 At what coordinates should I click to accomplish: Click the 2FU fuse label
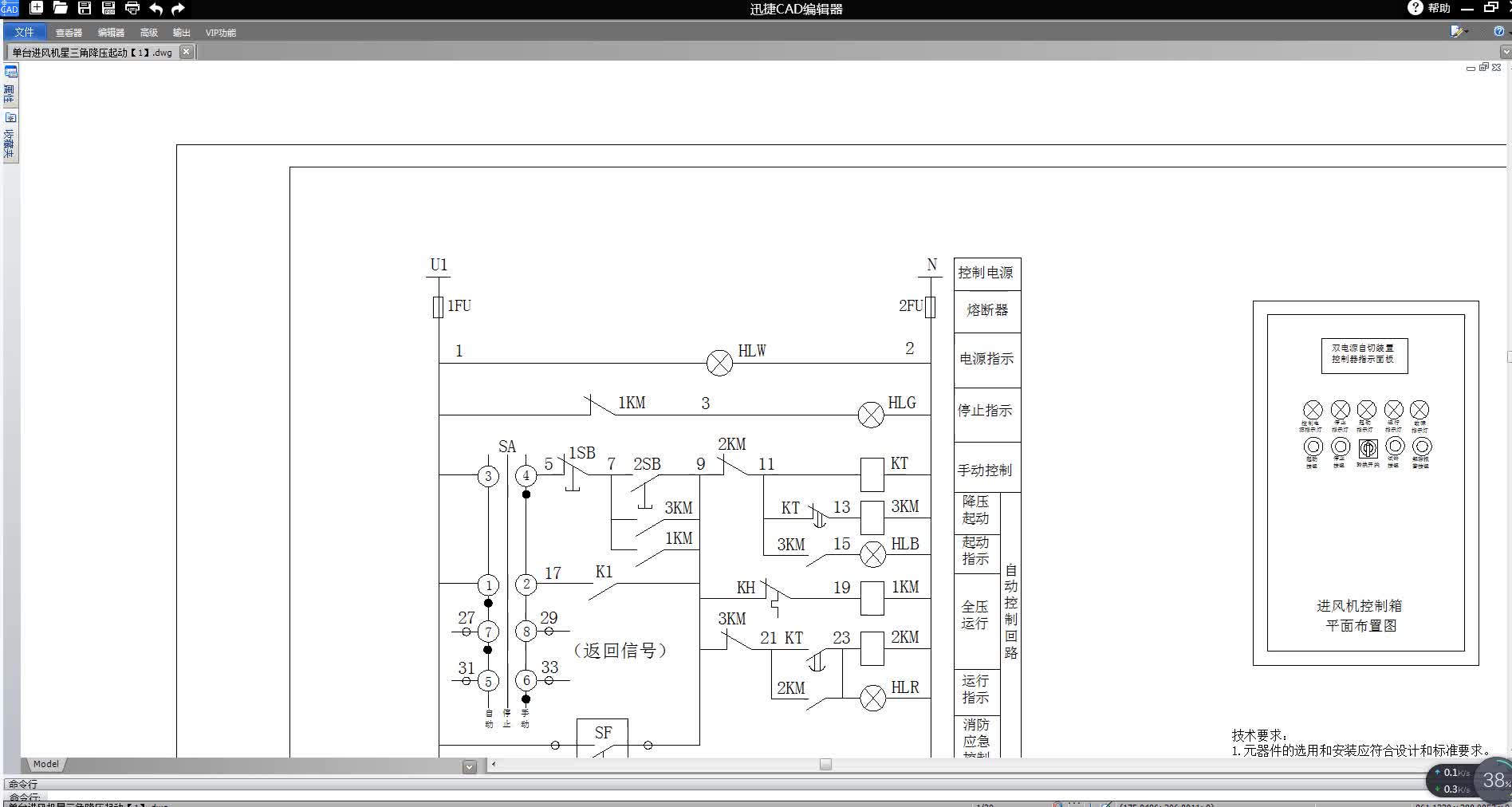(910, 306)
